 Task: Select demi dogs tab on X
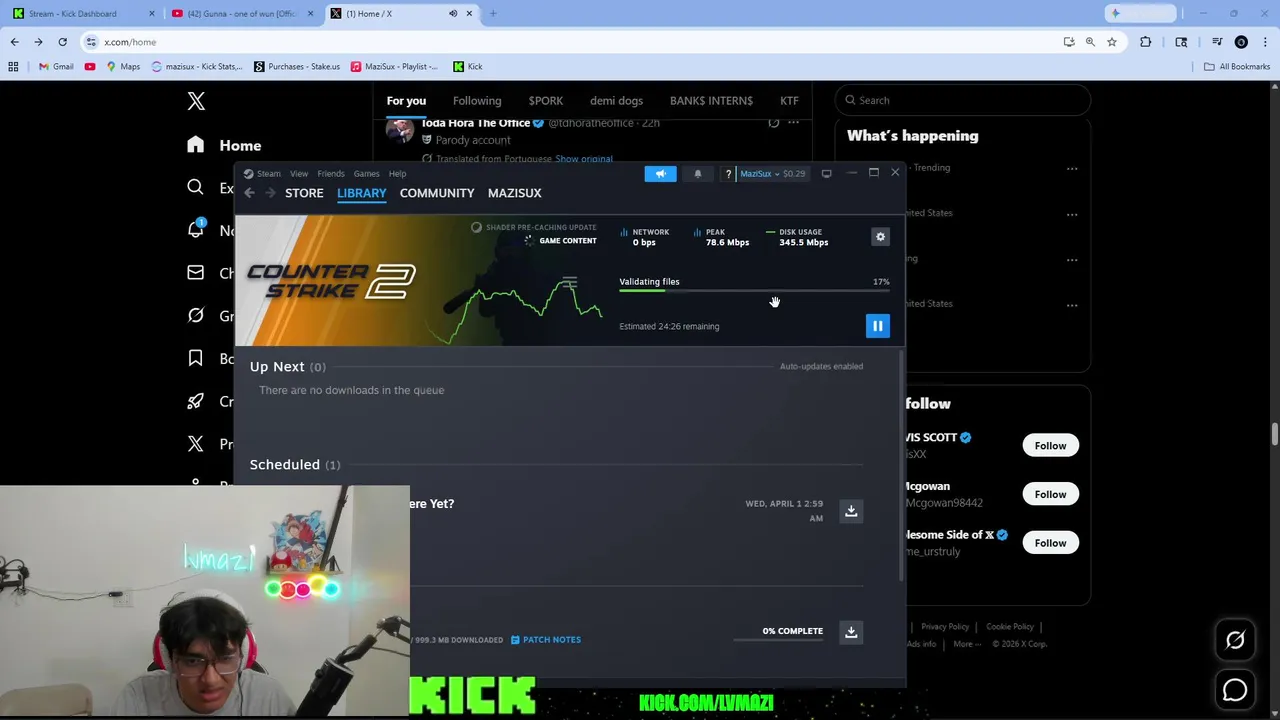616,101
